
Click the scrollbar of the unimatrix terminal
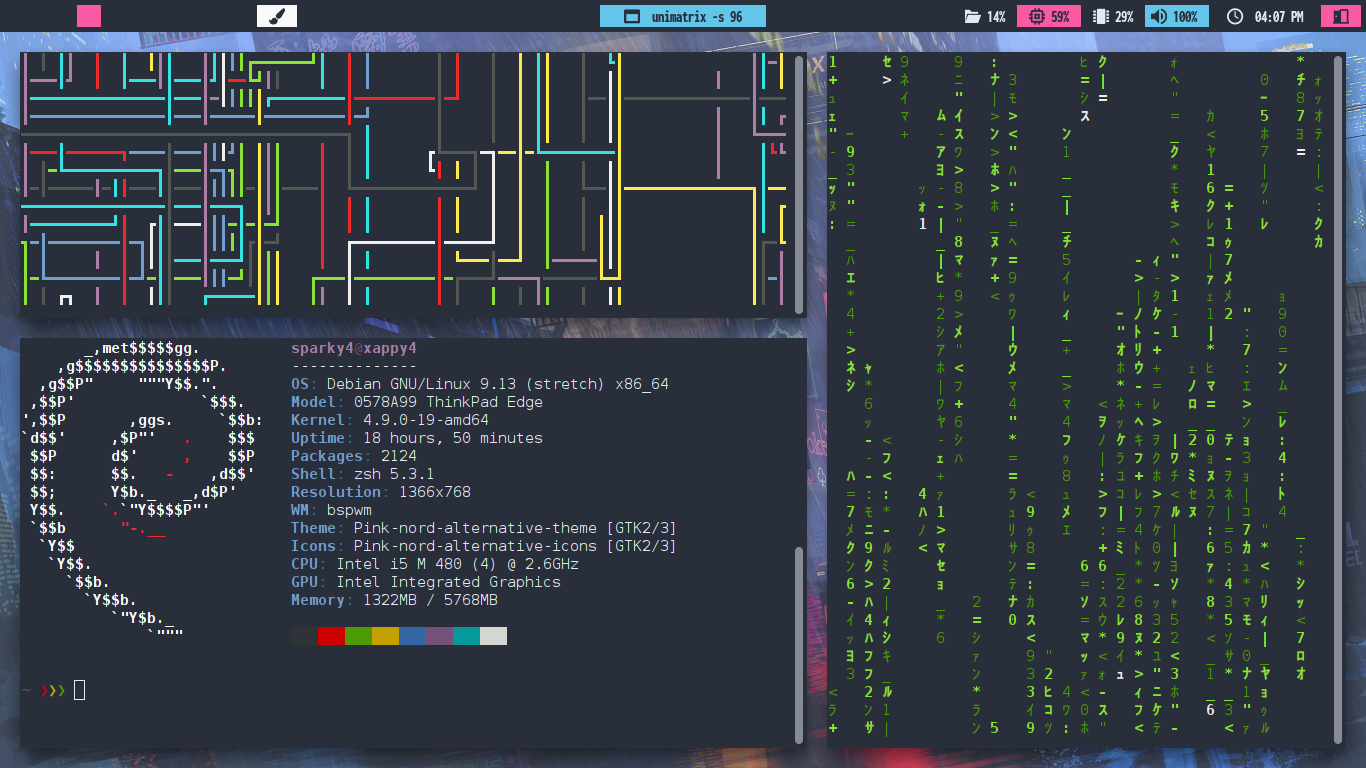pos(1338,400)
